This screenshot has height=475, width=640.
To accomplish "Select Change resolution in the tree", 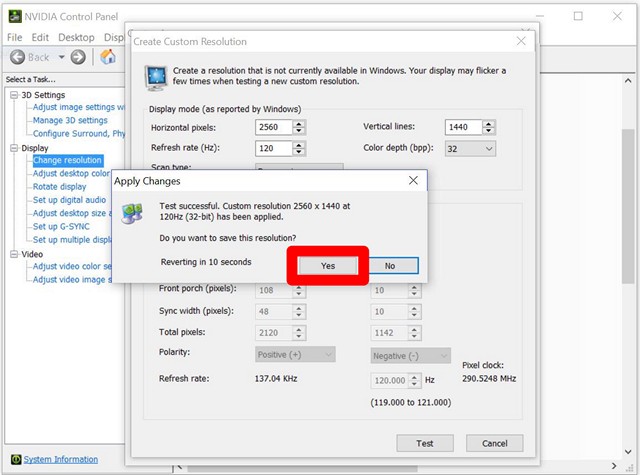I will [67, 160].
